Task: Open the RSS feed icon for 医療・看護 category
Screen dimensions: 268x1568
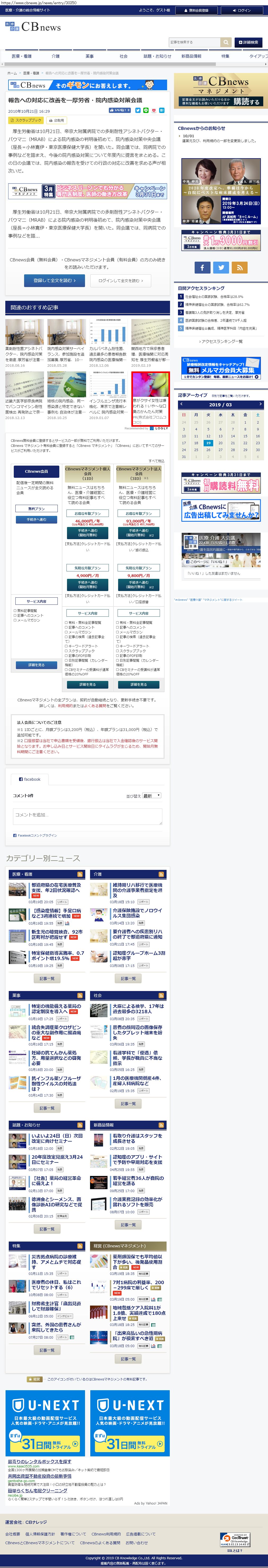Action: (81, 874)
